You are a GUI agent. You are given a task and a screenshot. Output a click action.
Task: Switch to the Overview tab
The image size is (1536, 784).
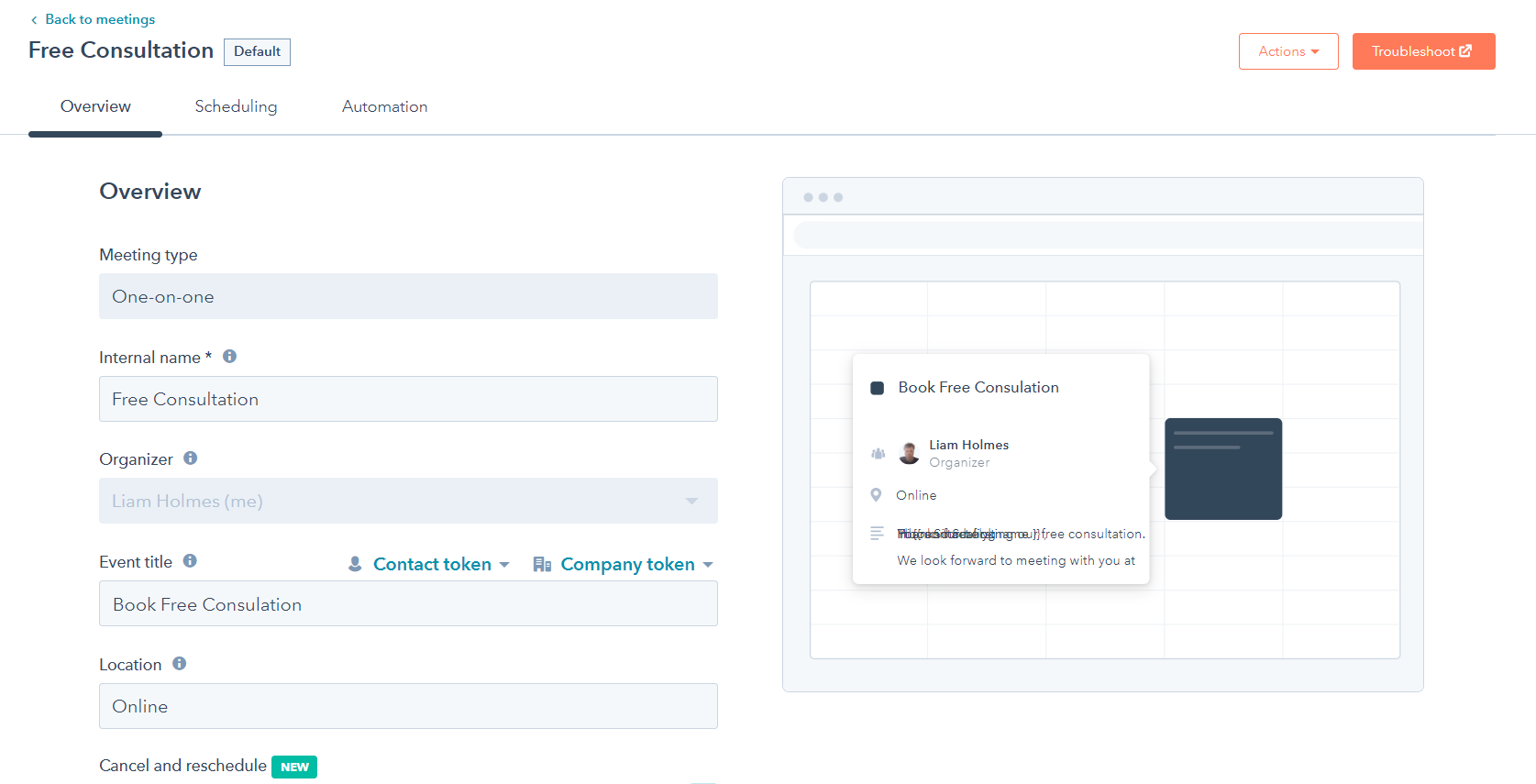[x=95, y=106]
